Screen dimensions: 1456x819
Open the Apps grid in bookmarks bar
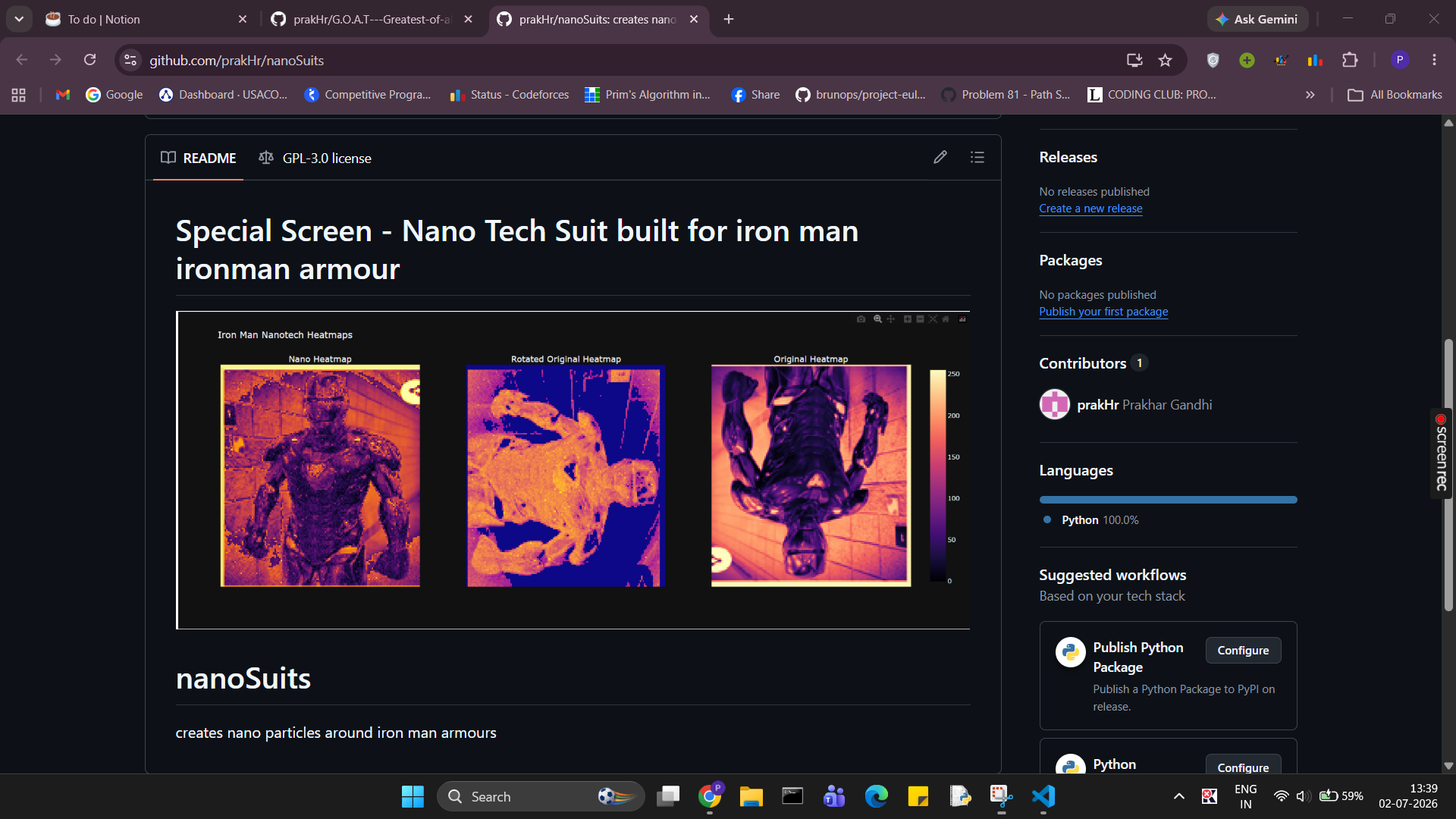(x=19, y=95)
